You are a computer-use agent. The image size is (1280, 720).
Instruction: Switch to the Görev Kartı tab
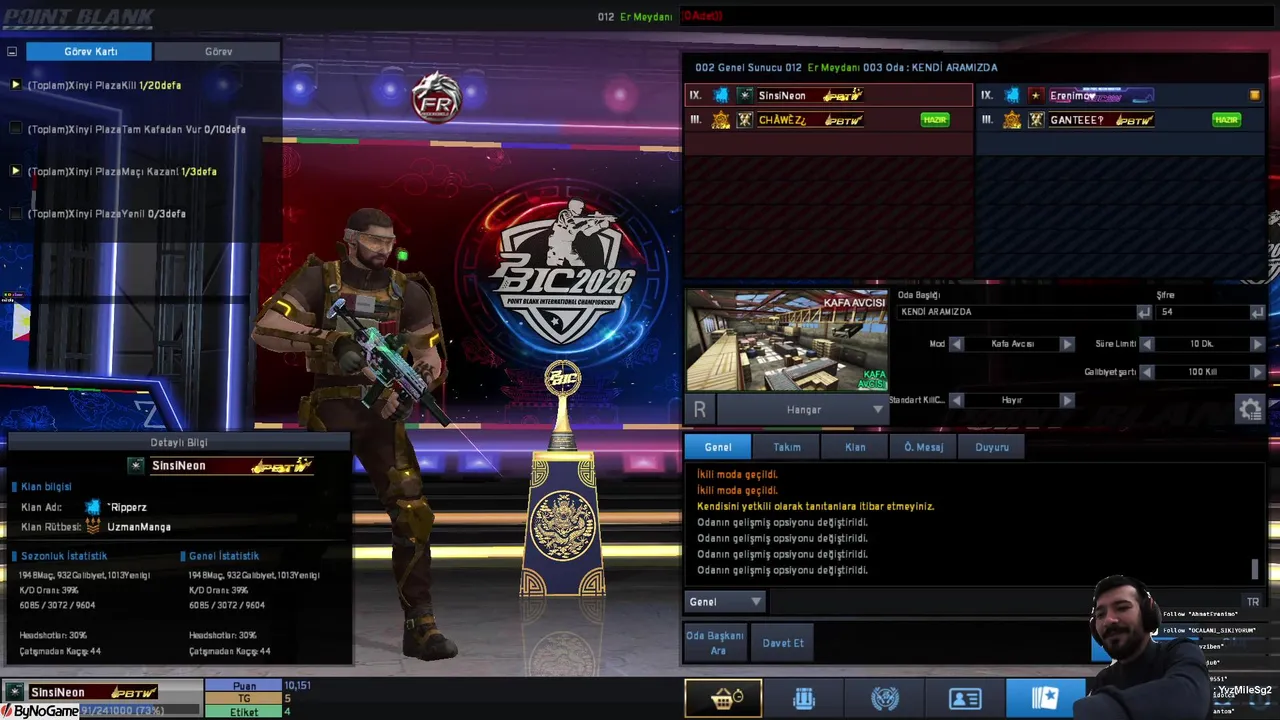pos(89,51)
